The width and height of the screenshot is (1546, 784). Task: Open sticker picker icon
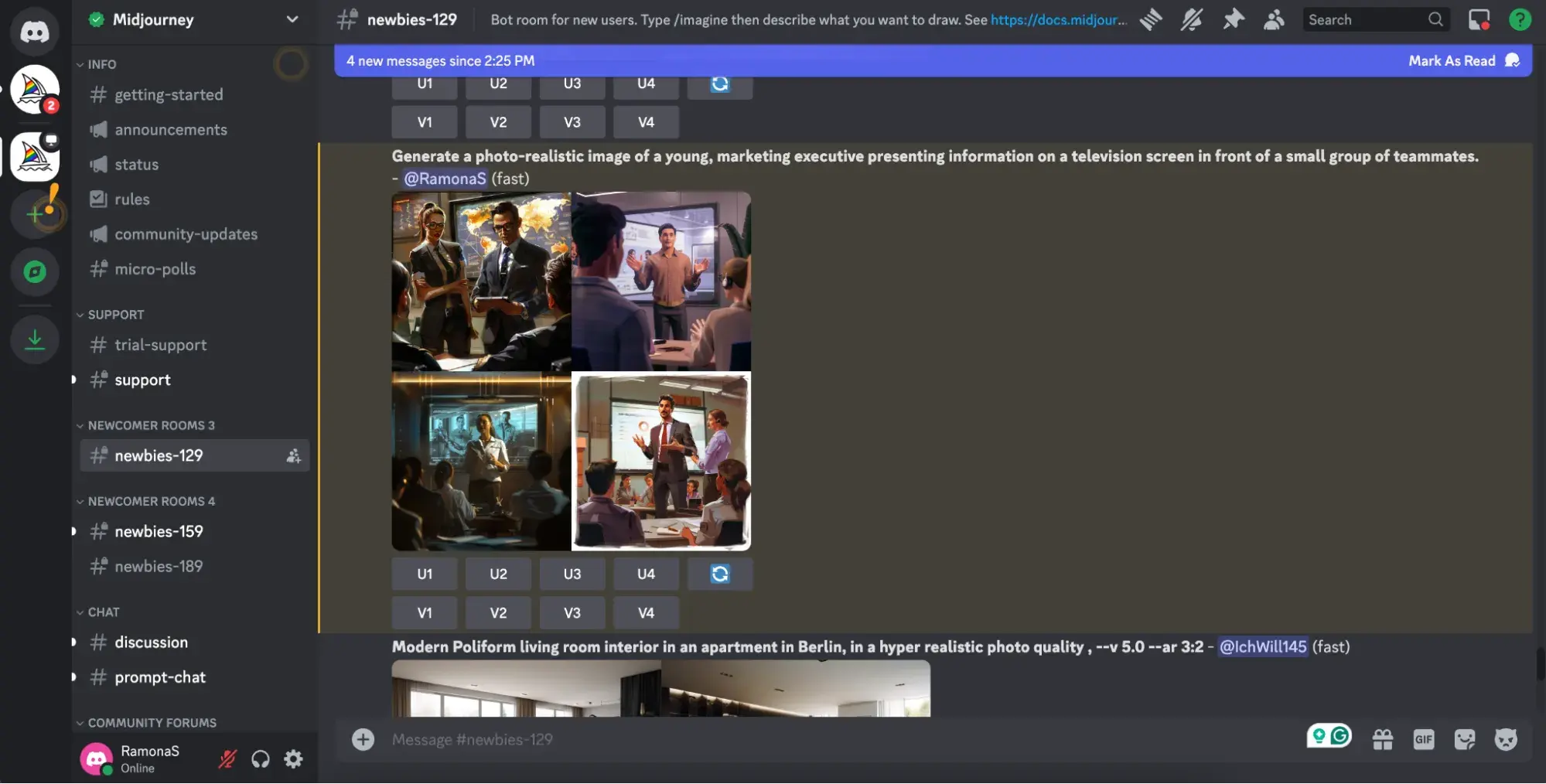tap(1465, 740)
